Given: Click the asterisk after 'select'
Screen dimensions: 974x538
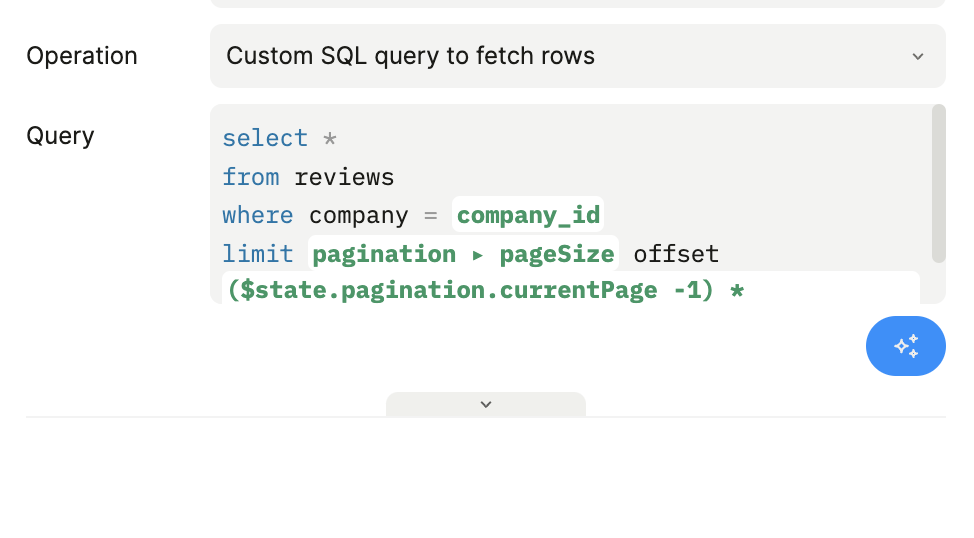Looking at the screenshot, I should (330, 138).
